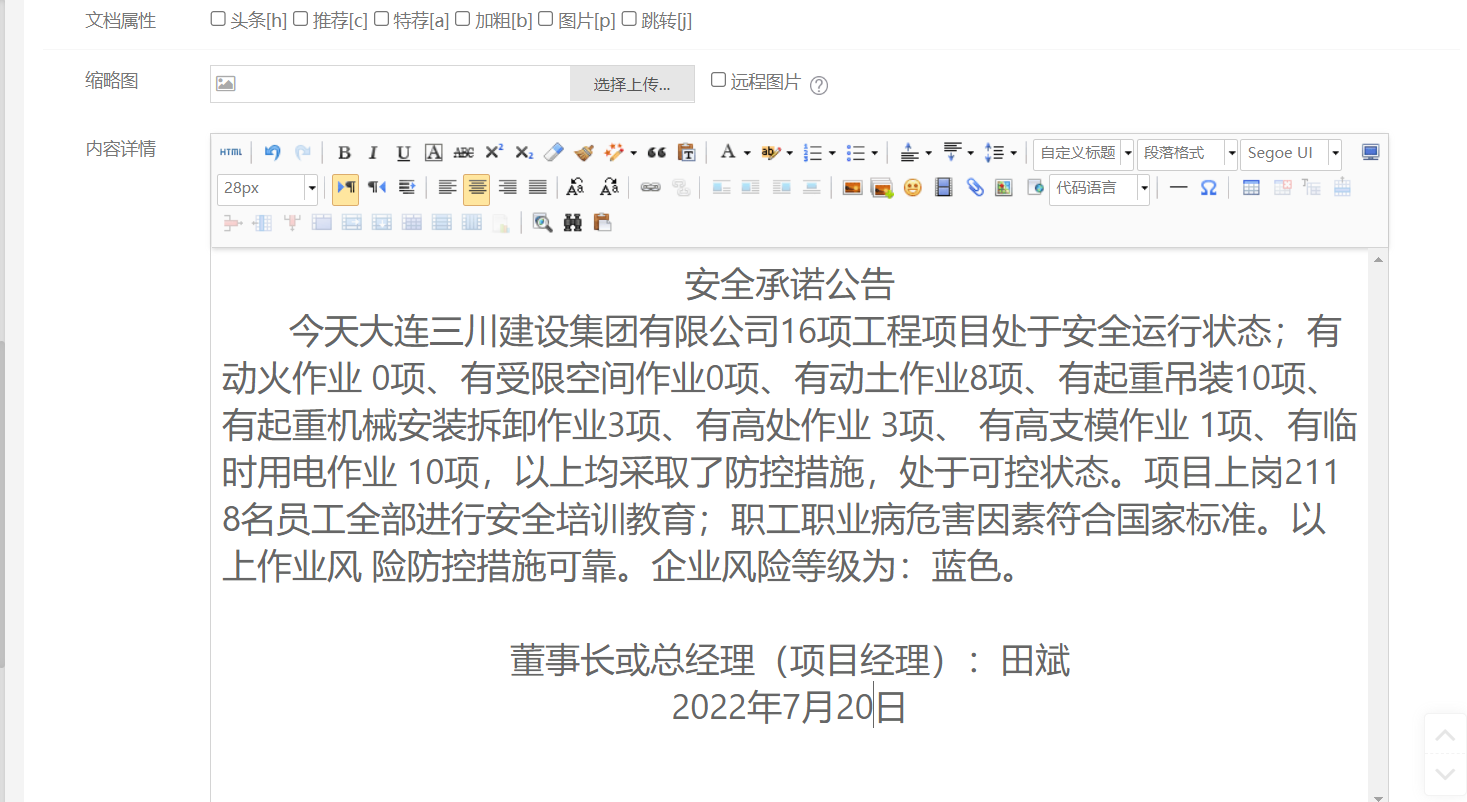Add a font border to text
This screenshot has width=1467, height=802.
pos(433,153)
